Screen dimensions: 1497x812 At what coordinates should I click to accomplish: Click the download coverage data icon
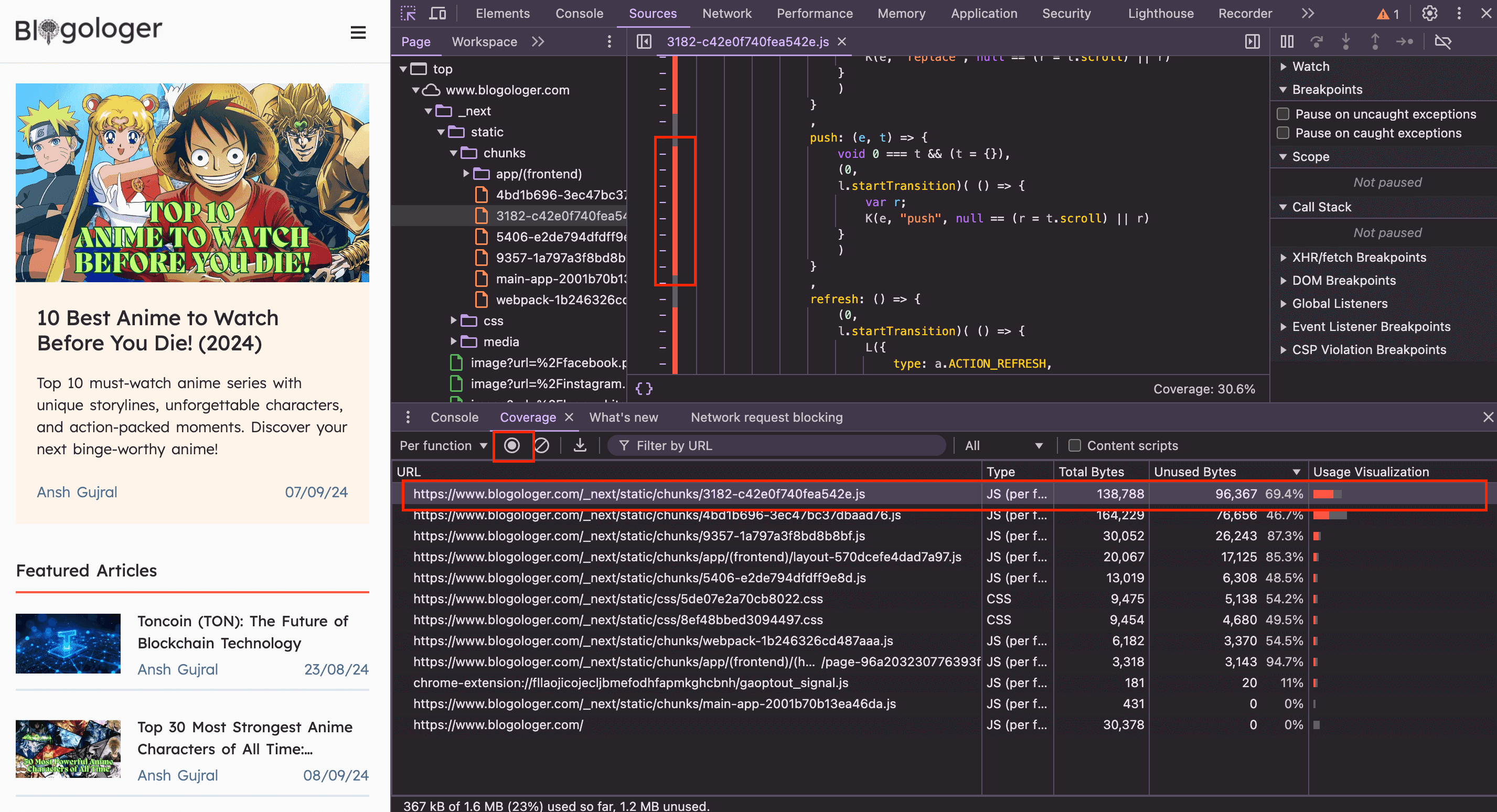(x=578, y=445)
